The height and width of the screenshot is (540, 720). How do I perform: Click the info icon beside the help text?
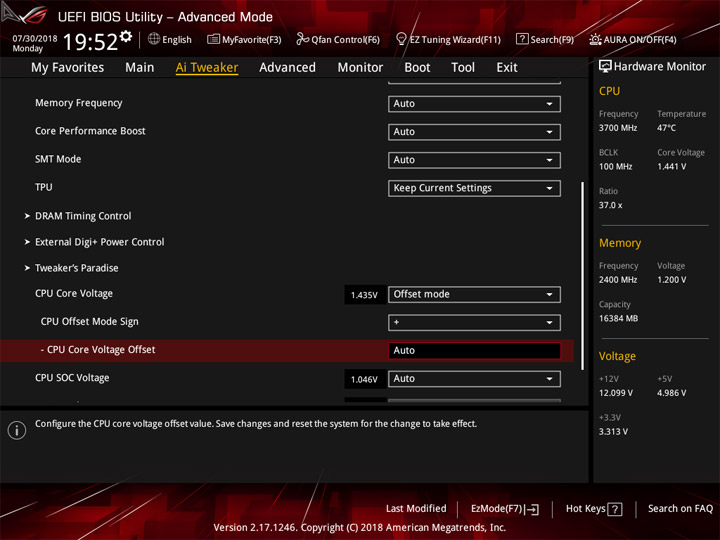pyautogui.click(x=17, y=430)
